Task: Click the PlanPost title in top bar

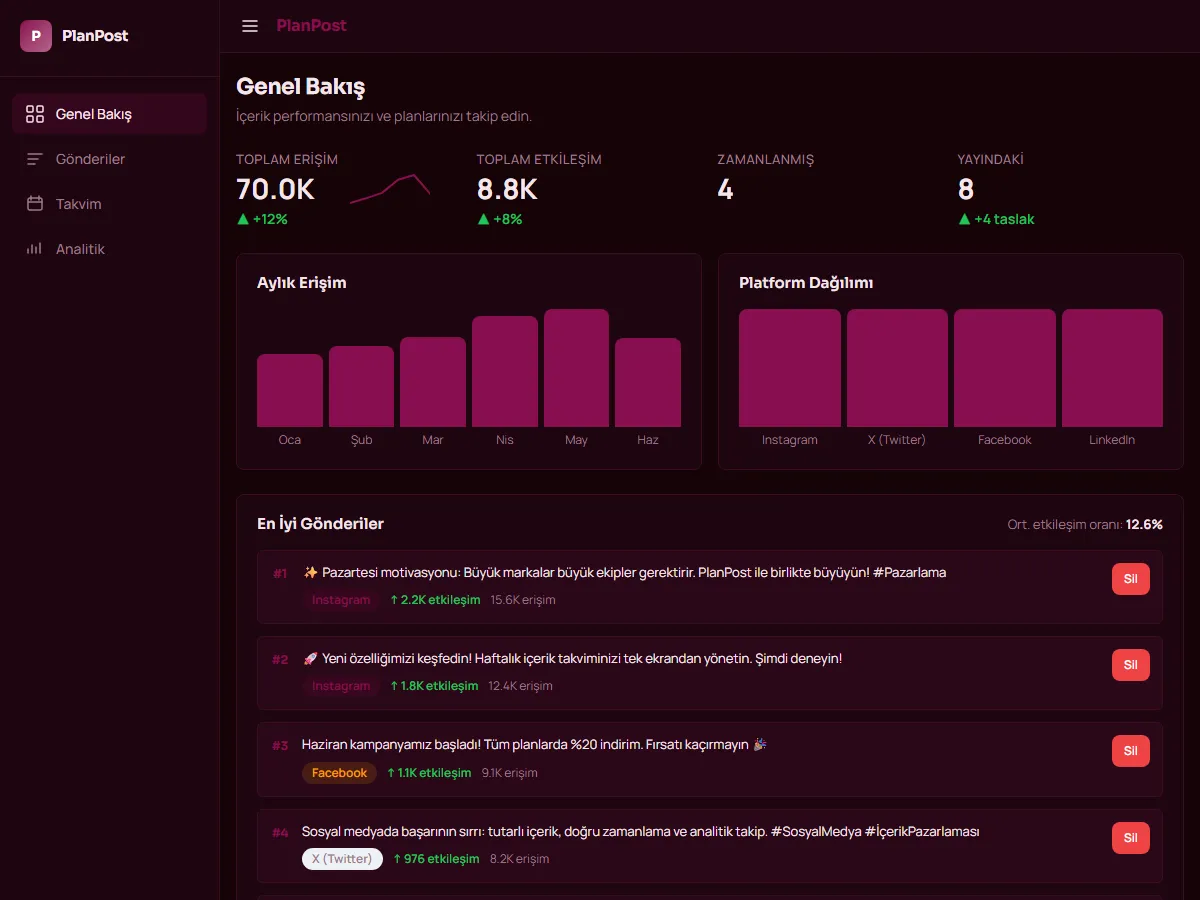Action: pos(311,26)
